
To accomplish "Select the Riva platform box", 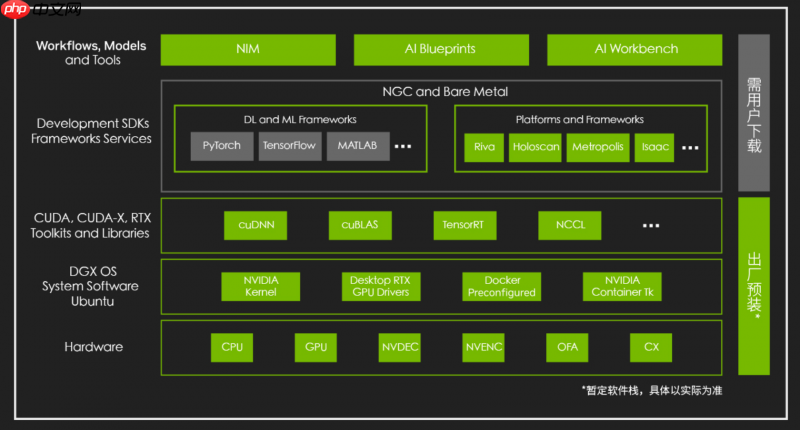I will (483, 146).
